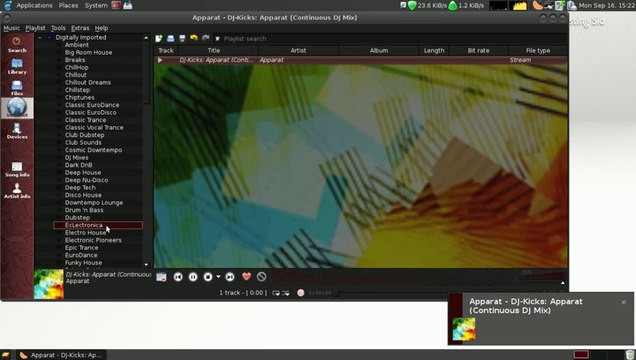The height and width of the screenshot is (360, 636).
Task: Collapse the Digitally Imported tree node
Action: pos(40,37)
